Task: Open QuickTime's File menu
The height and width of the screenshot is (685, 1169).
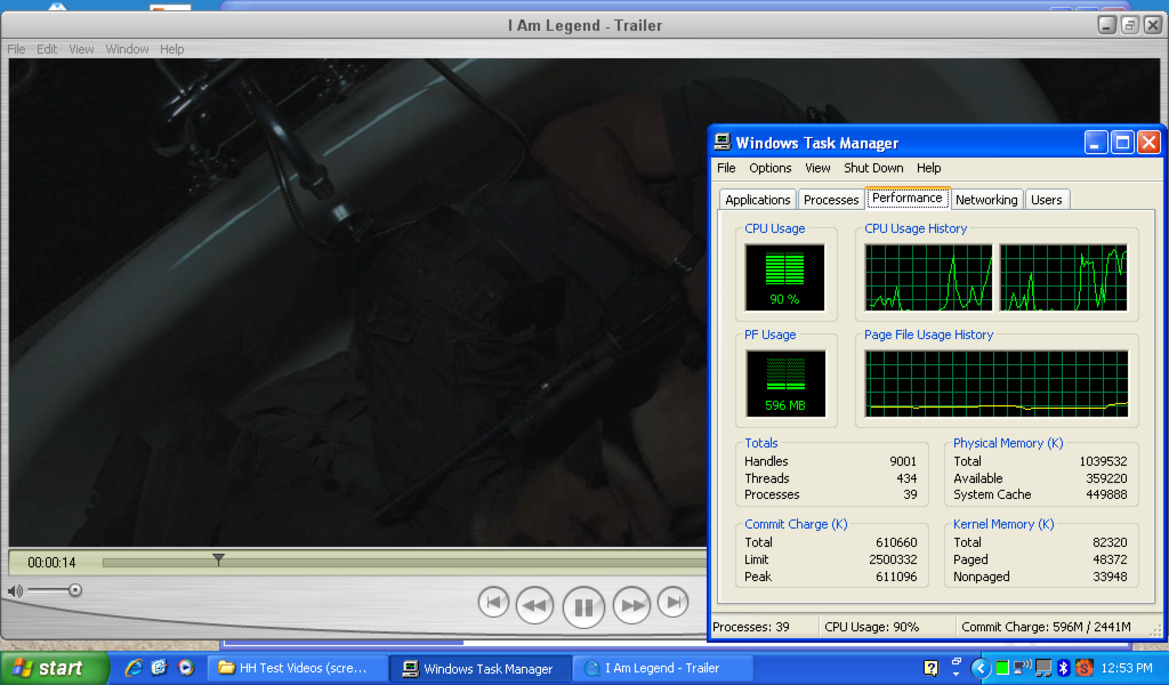Action: point(16,49)
